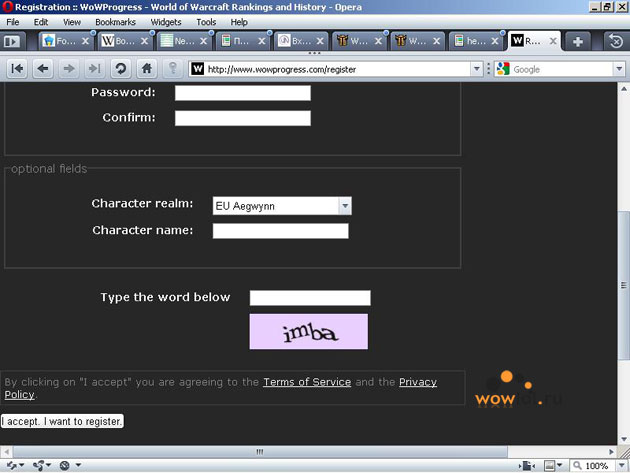
Task: Click the Google search engine icon
Action: [503, 69]
